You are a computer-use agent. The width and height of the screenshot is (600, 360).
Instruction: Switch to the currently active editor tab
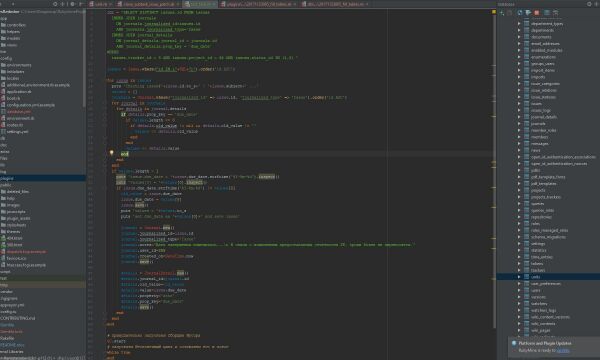[199, 4]
